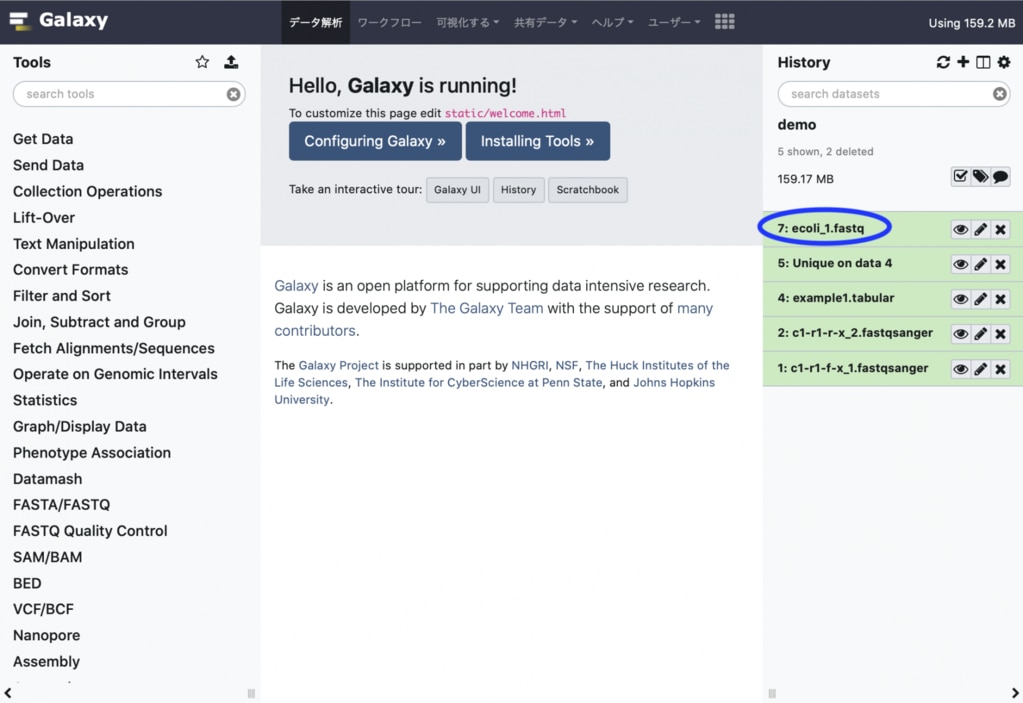
Task: Delete example1.tabular dataset
Action: point(1000,299)
